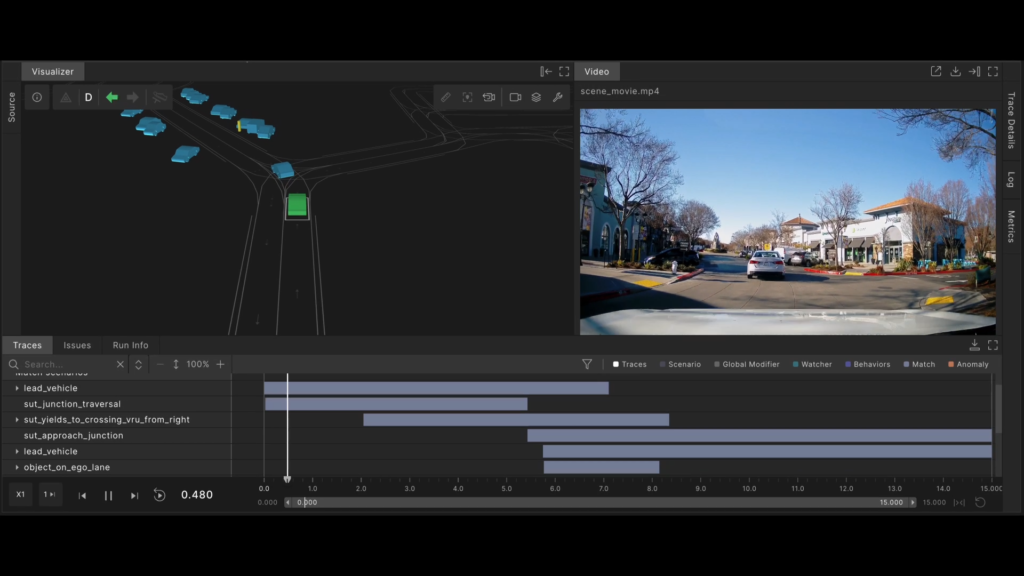1024x576 pixels.
Task: Download the scene_movie.mp4 video
Action: tap(955, 71)
